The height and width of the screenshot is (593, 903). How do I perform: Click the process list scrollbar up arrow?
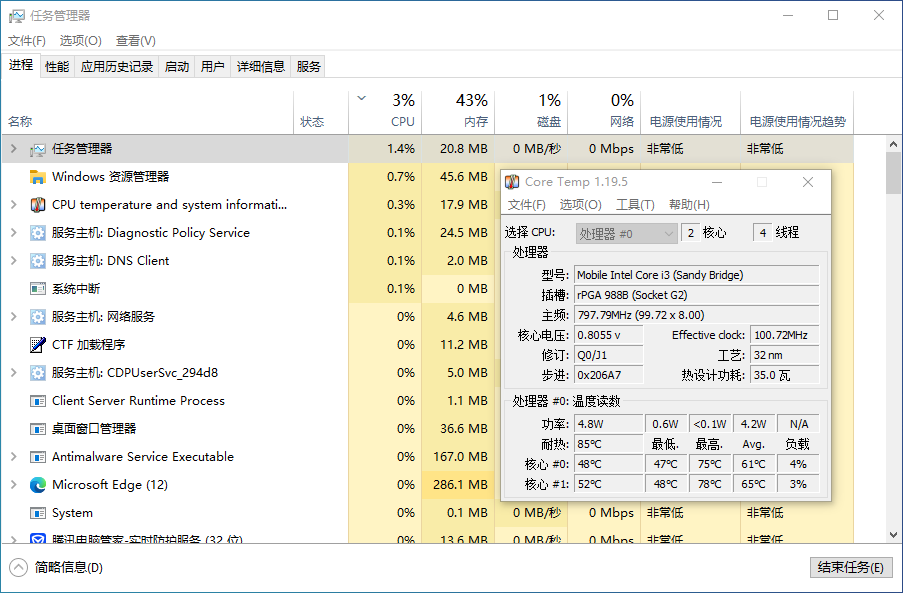pos(893,145)
